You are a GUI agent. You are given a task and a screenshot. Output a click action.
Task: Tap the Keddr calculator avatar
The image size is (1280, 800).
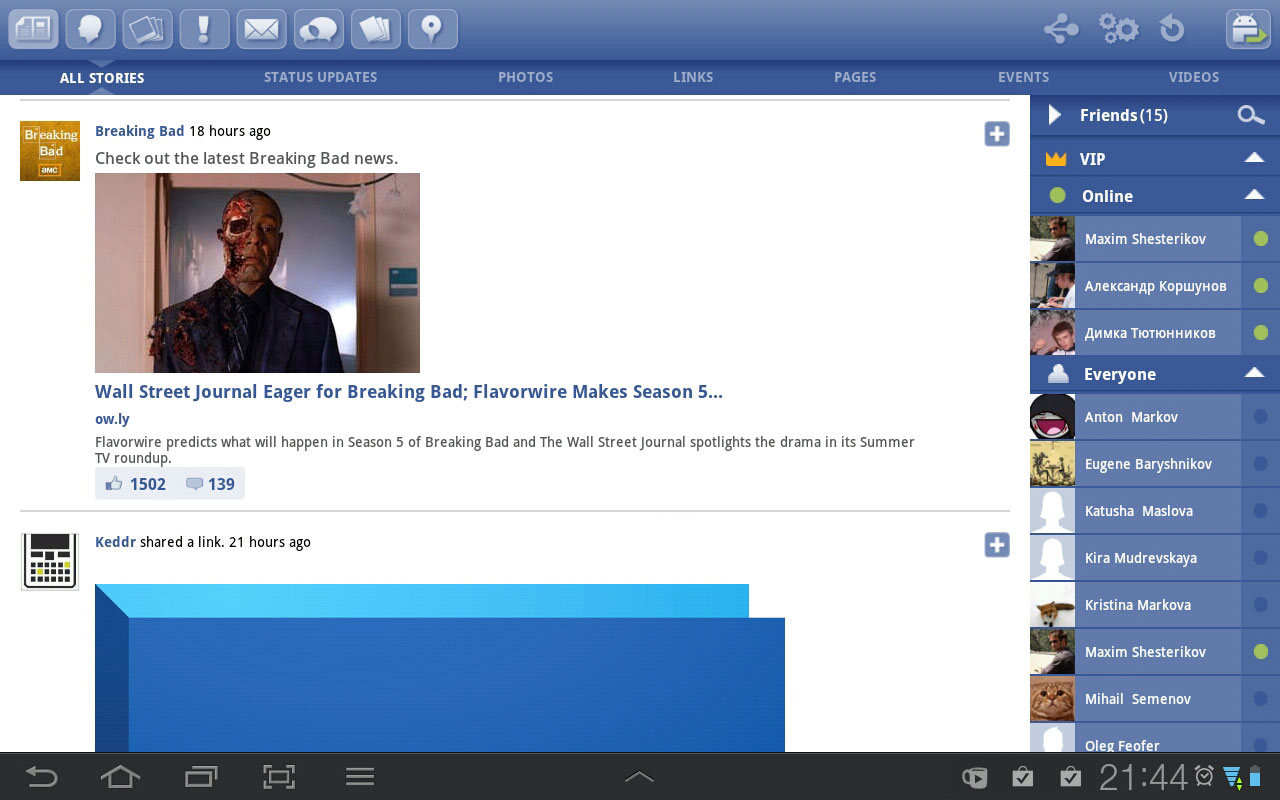(50, 561)
